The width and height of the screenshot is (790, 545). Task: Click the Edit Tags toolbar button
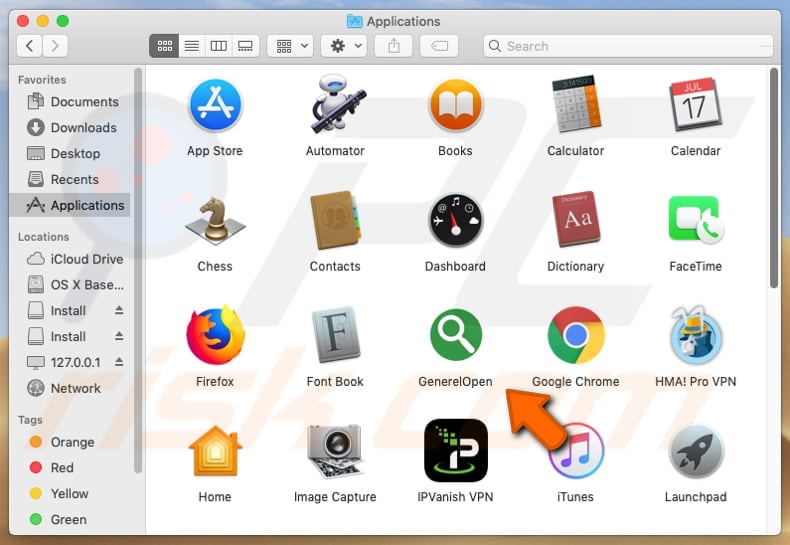[439, 46]
